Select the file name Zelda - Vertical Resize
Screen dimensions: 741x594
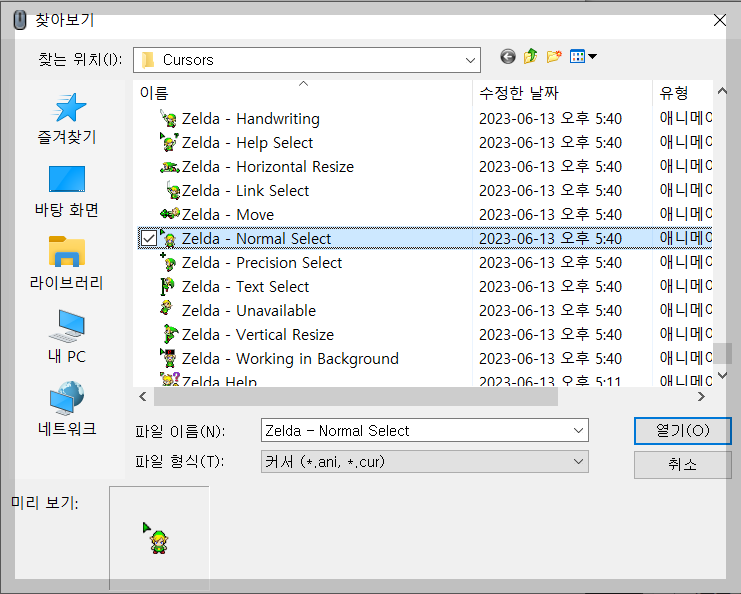[258, 335]
